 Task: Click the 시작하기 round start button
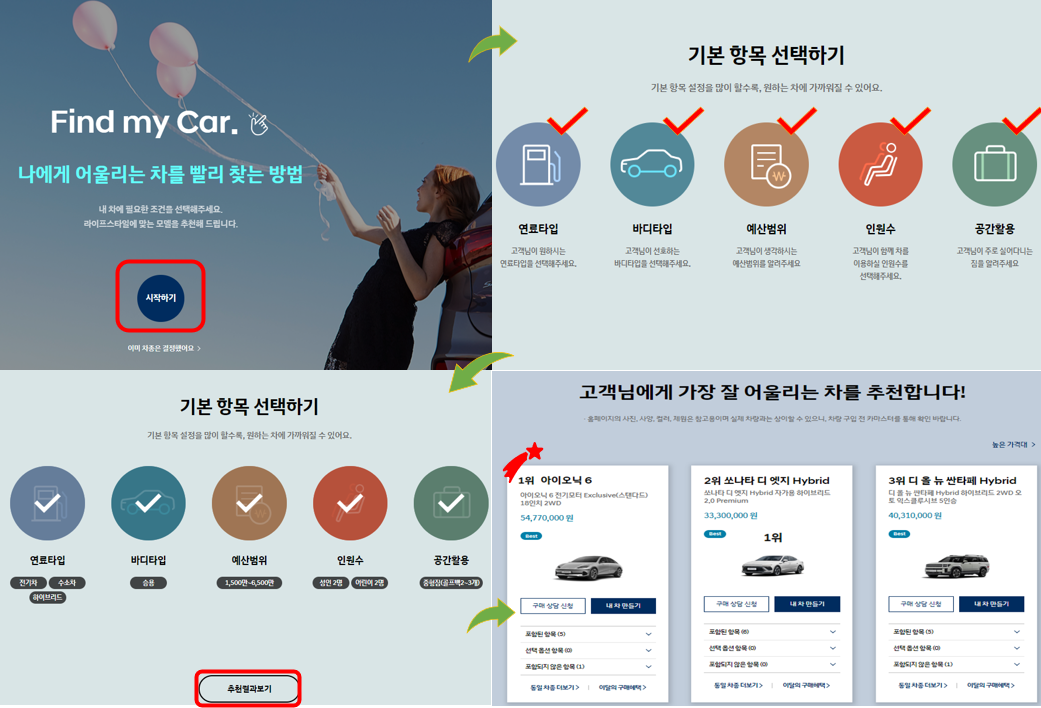click(161, 298)
